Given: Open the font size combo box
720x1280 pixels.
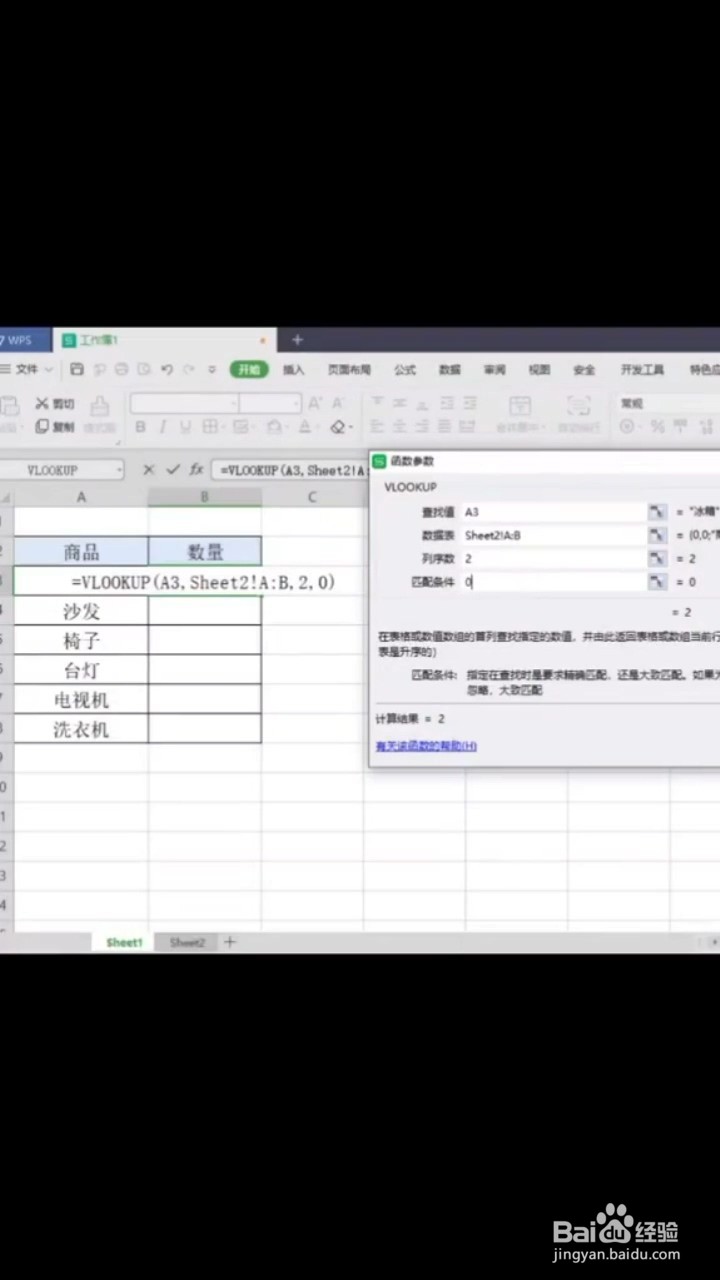Looking at the screenshot, I should [x=270, y=403].
